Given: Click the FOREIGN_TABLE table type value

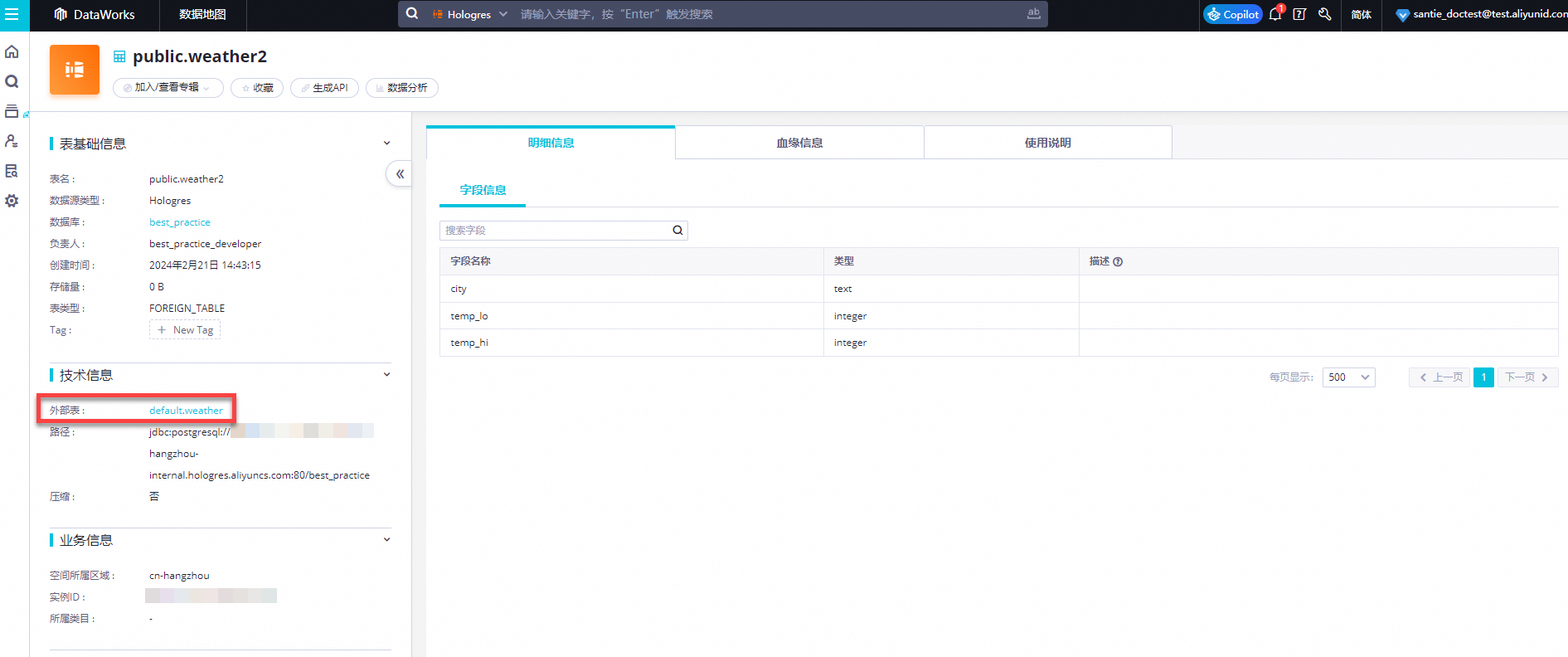Looking at the screenshot, I should point(187,309).
